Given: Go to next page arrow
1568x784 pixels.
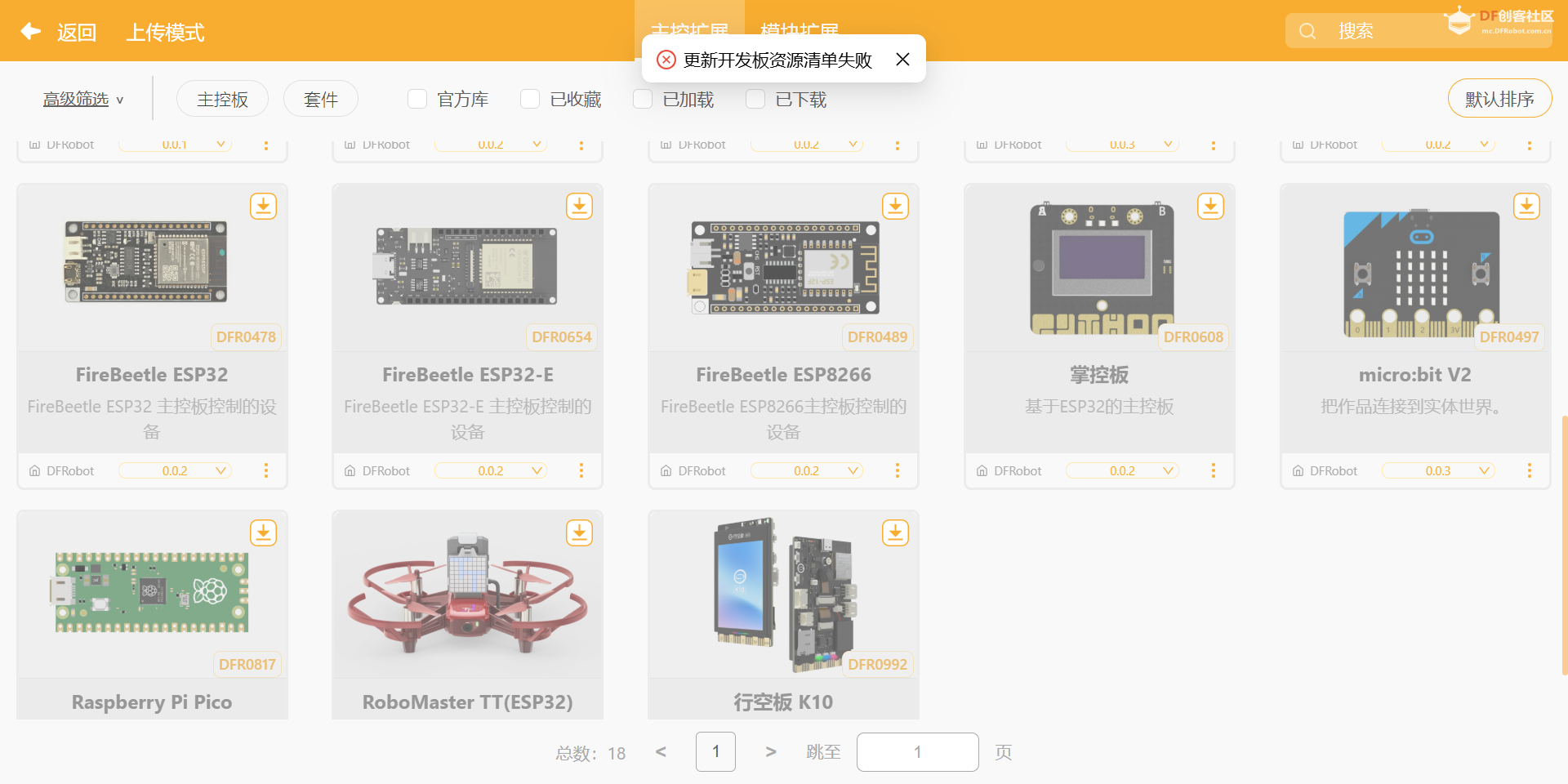Looking at the screenshot, I should pos(771,751).
